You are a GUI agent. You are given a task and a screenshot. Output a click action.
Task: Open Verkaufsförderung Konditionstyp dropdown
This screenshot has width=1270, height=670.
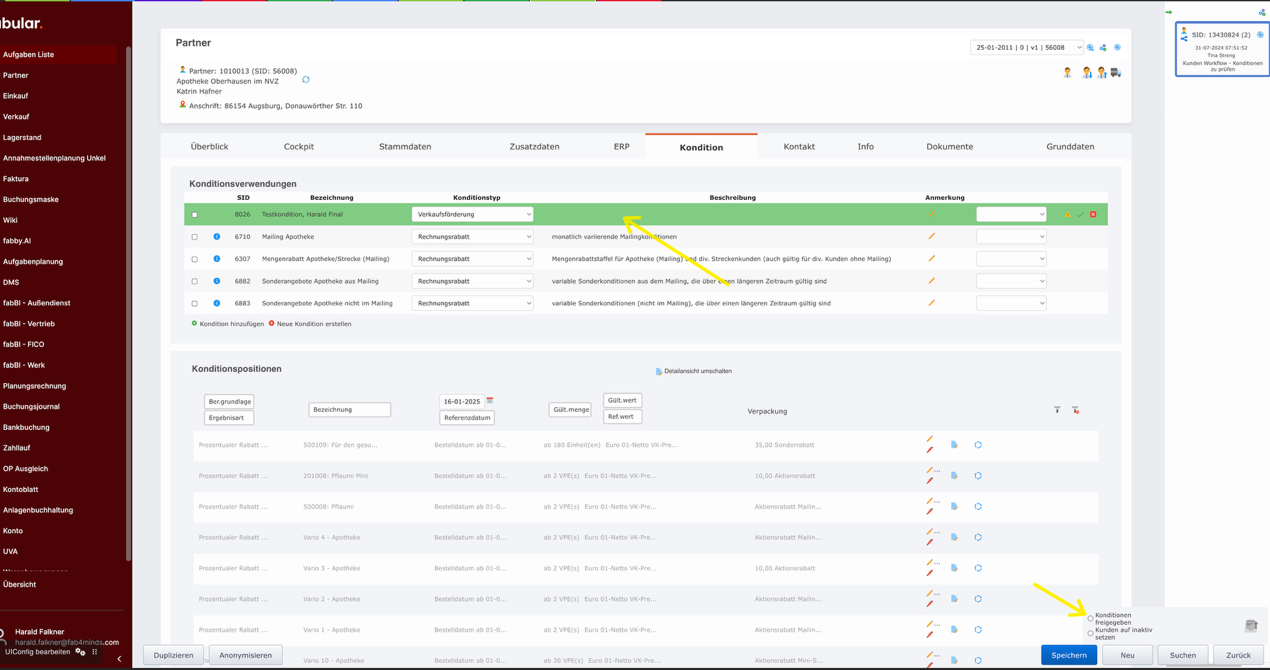tap(472, 214)
